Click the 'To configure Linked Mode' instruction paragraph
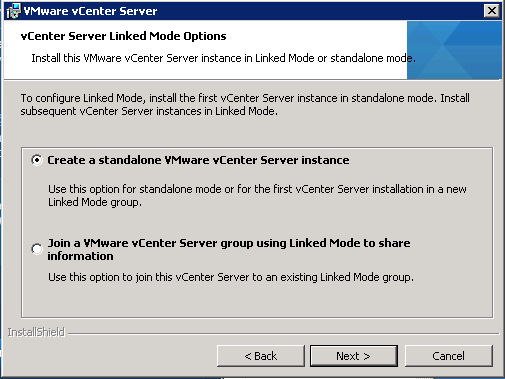 [x=245, y=105]
